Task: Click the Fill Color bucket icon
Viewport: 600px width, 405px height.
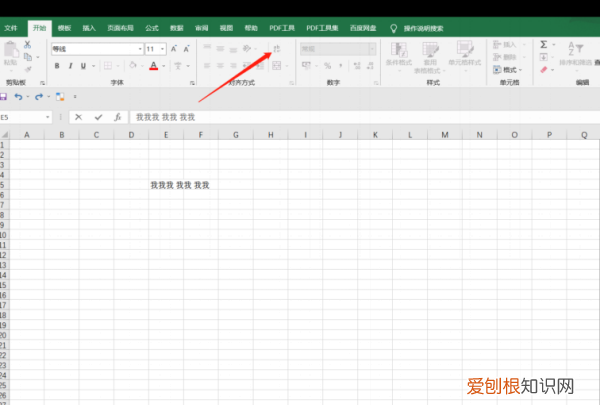Action: [133, 65]
